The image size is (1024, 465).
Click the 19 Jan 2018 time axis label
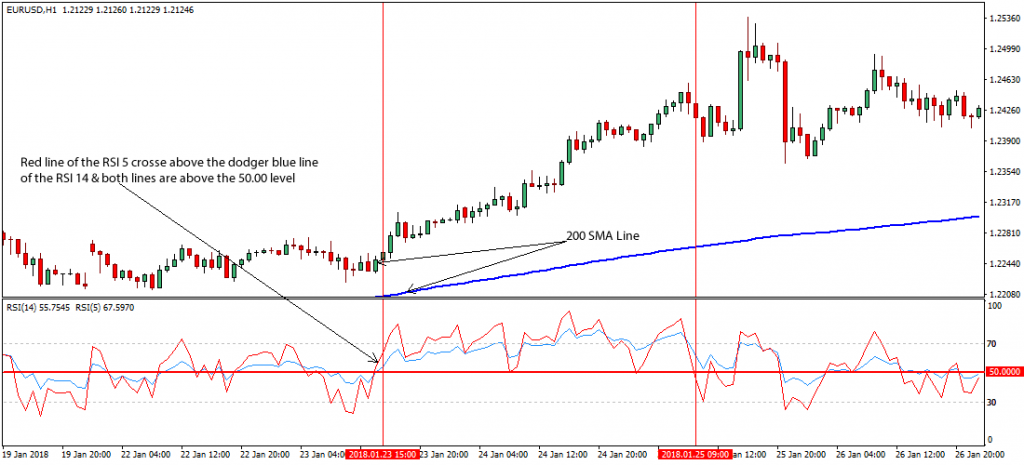[x=23, y=453]
